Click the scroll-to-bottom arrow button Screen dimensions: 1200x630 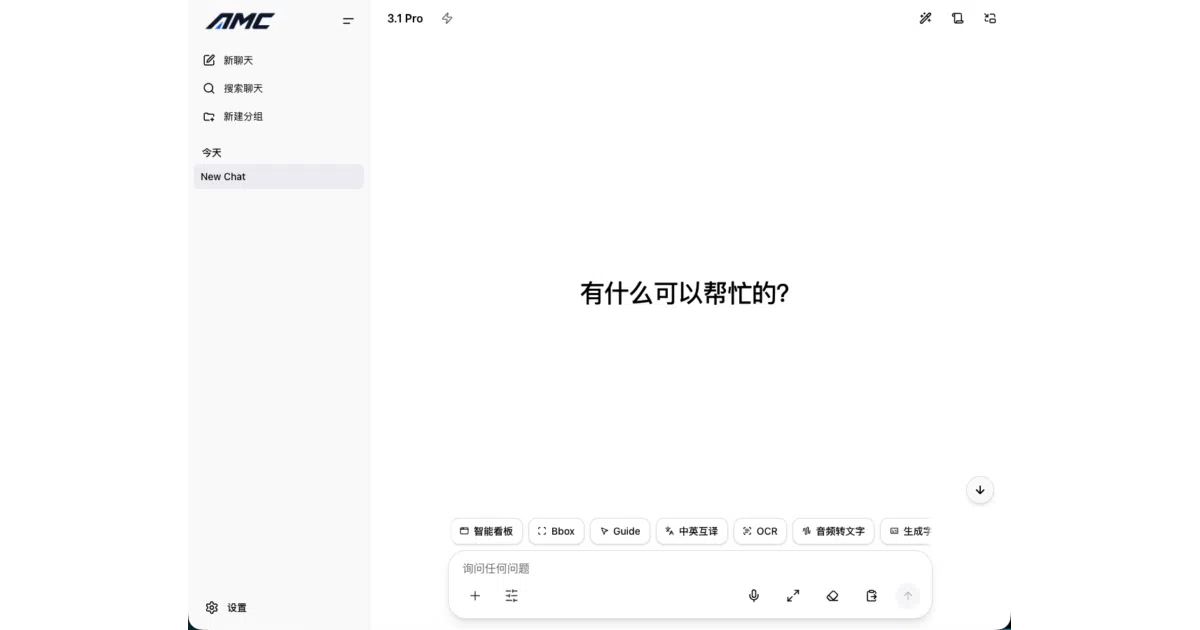980,490
